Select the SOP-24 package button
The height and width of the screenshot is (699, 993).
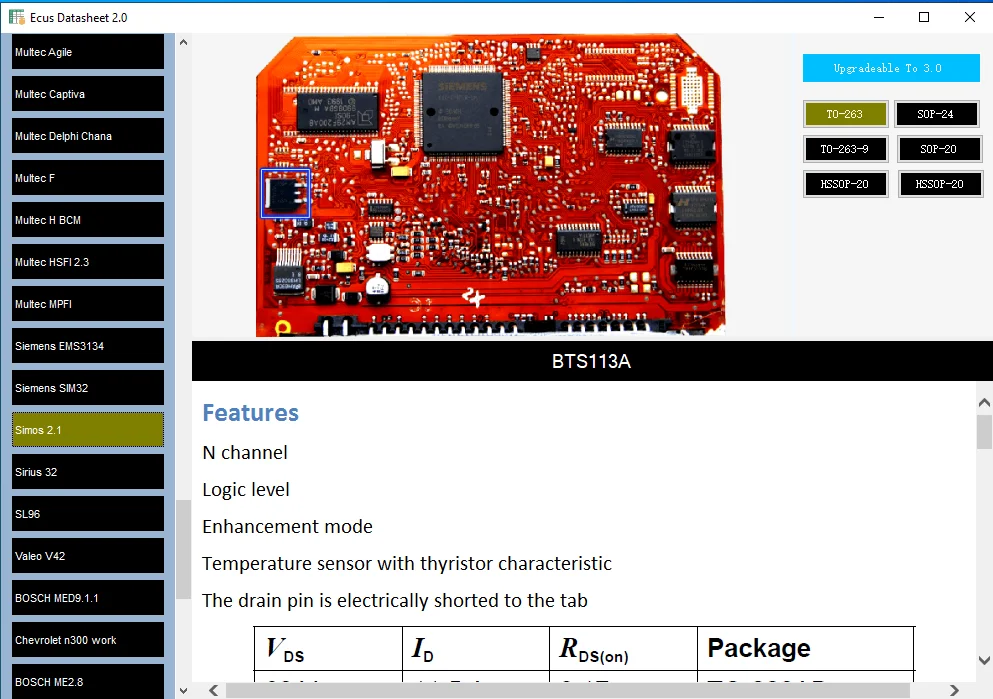[936, 114]
